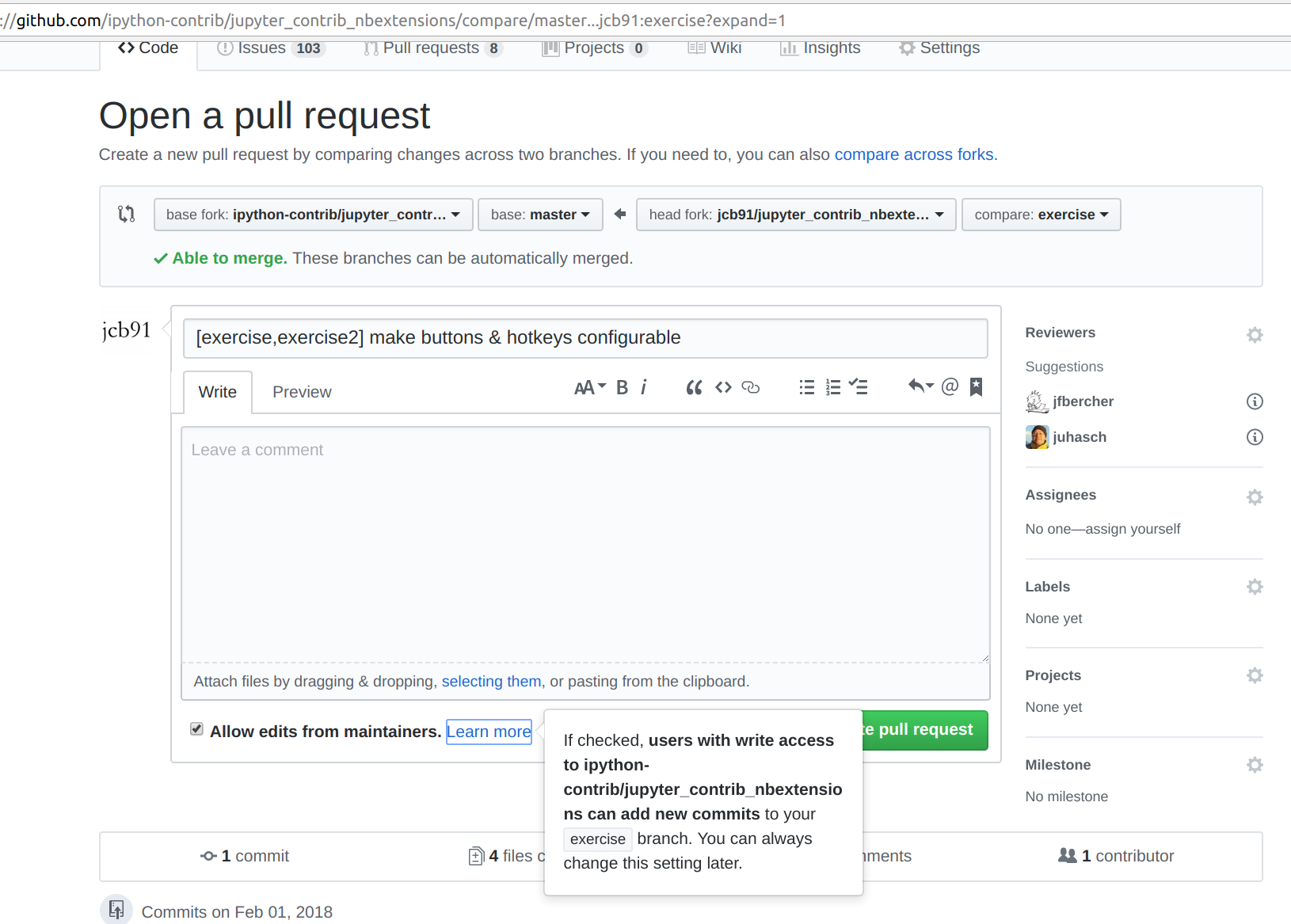Switch to the Preview tab
The height and width of the screenshot is (924, 1291).
[x=302, y=392]
